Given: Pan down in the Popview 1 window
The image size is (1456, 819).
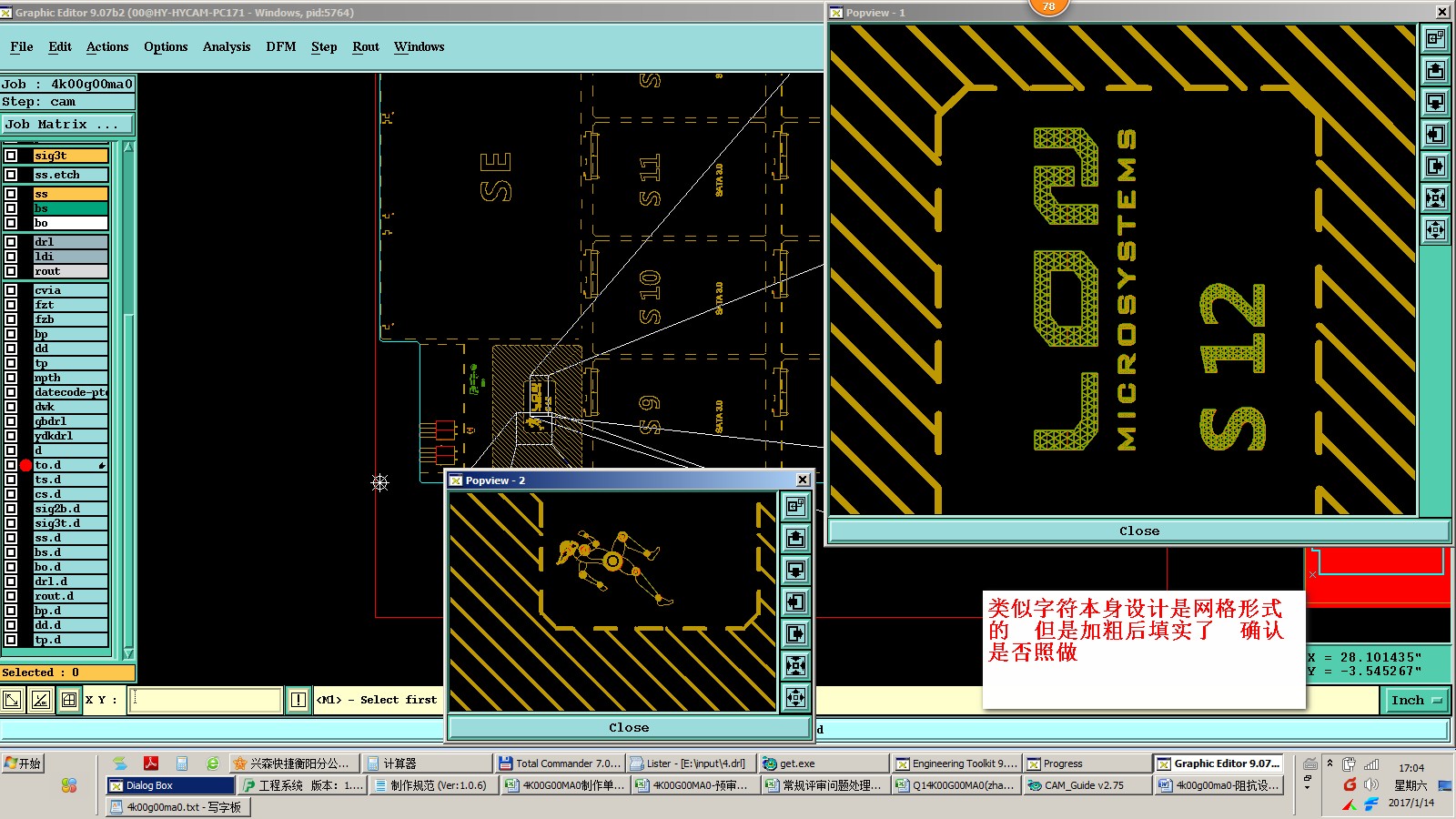Looking at the screenshot, I should pyautogui.click(x=1435, y=102).
